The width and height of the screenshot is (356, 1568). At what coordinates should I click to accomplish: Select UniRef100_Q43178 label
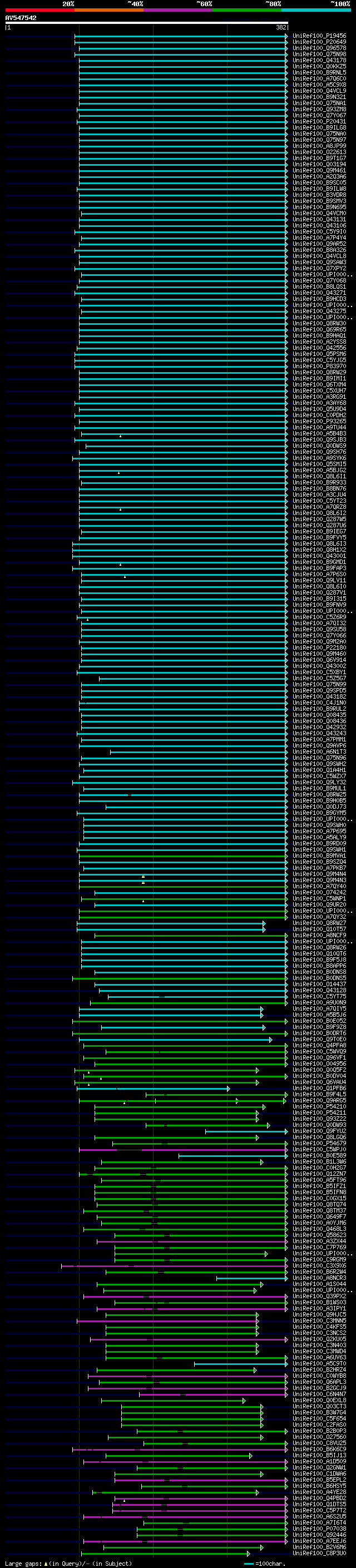click(319, 60)
